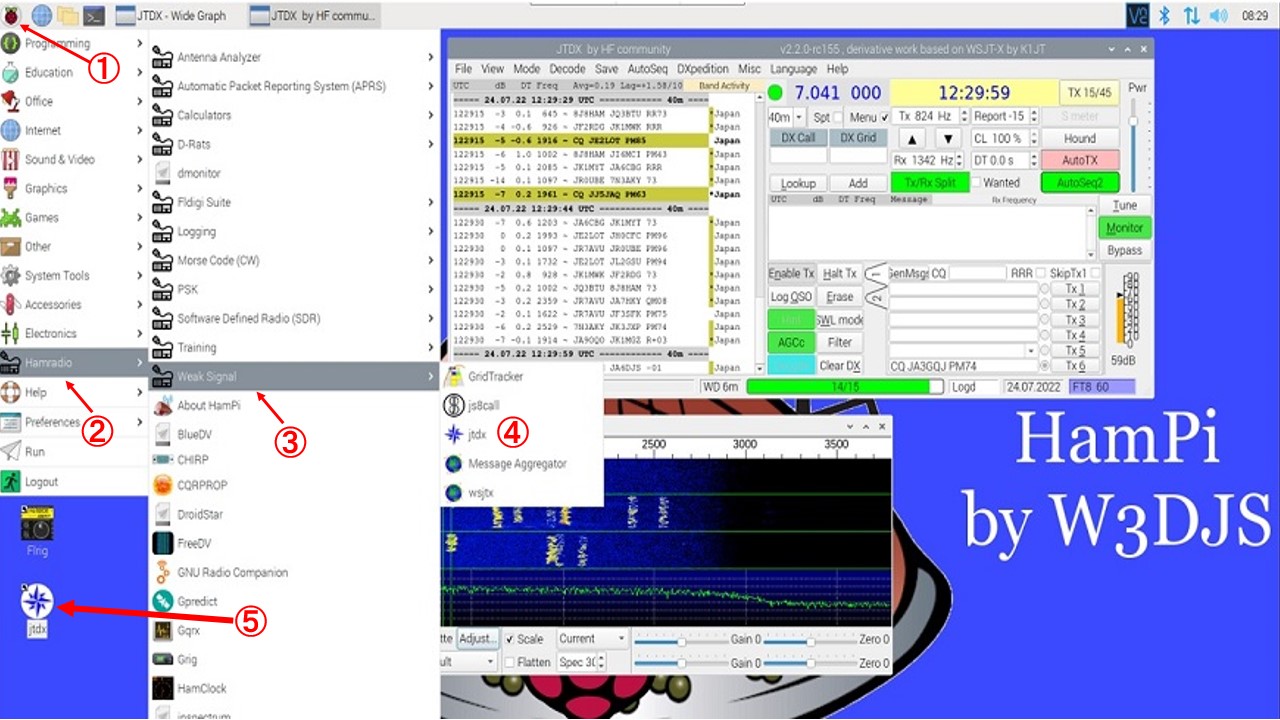The height and width of the screenshot is (720, 1280).
Task: Uncheck the Menu checkbox in JTDX
Action: [884, 117]
